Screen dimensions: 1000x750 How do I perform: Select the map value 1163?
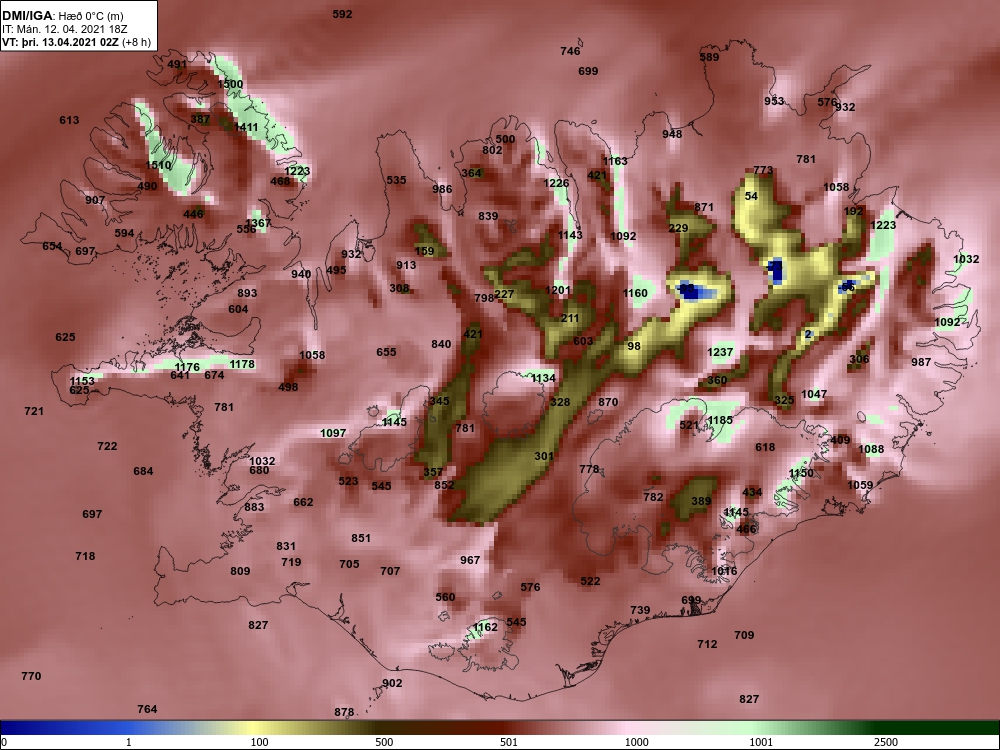click(x=615, y=161)
